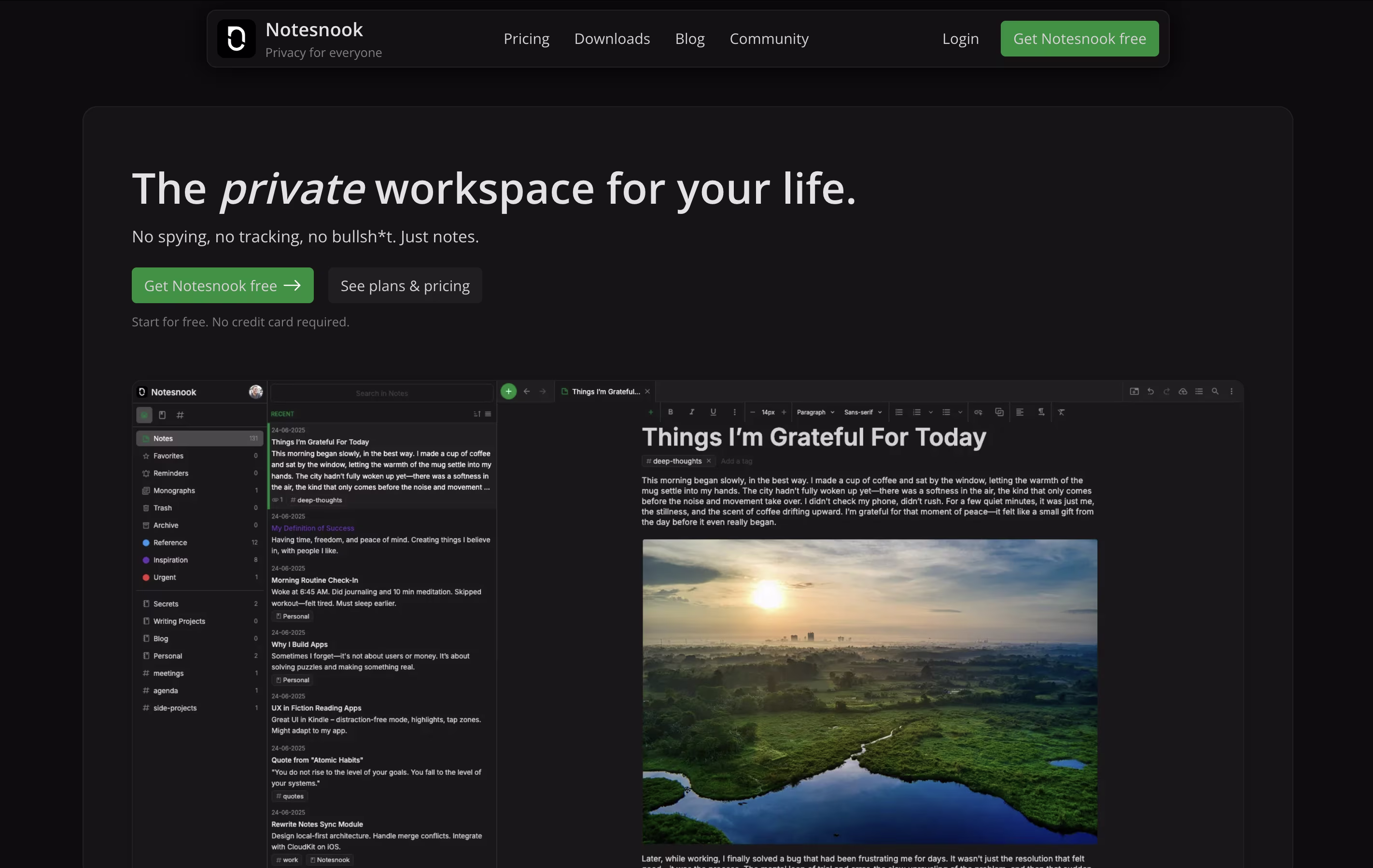1373x868 pixels.
Task: Open the Blog from the top navigation
Action: tap(690, 39)
